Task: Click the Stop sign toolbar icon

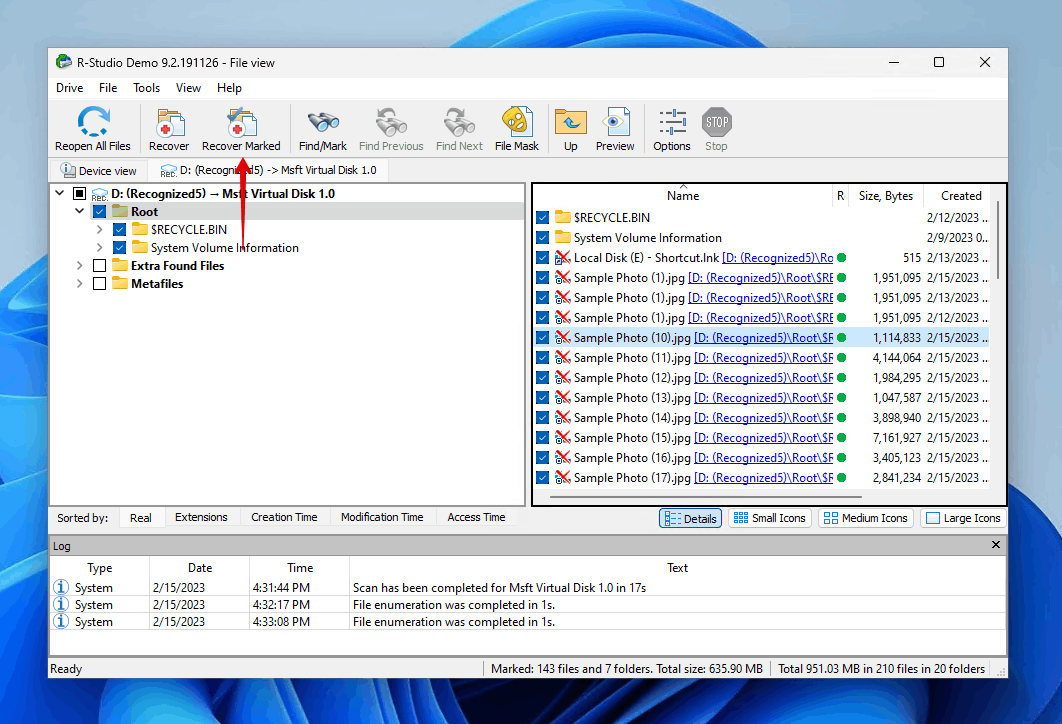Action: click(x=717, y=123)
